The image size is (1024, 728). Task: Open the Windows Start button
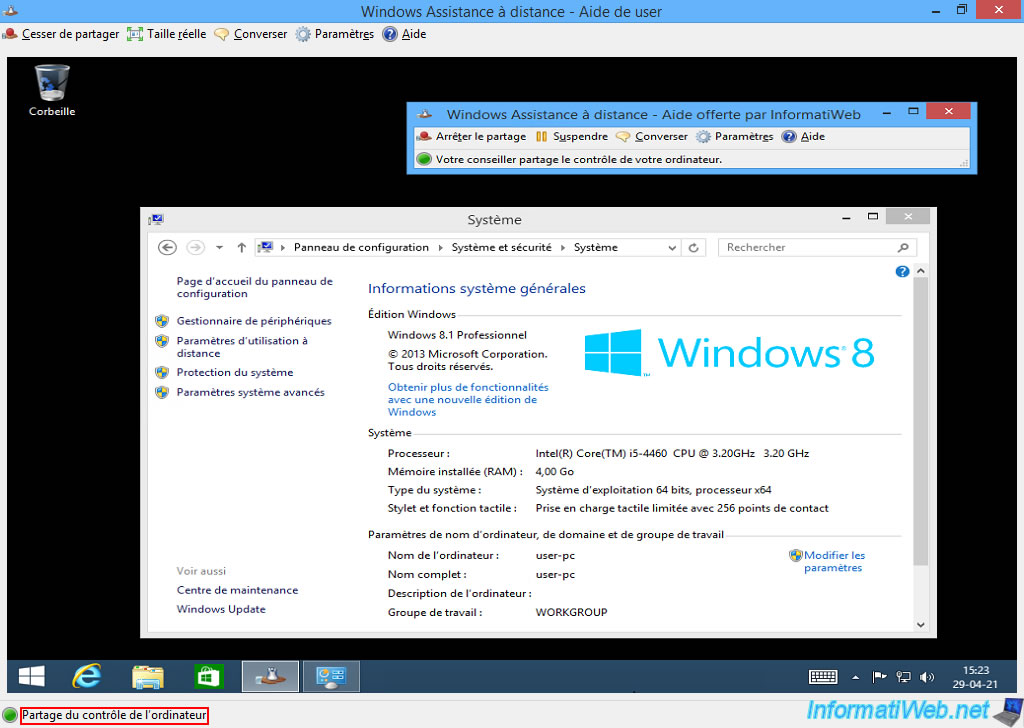click(x=31, y=676)
